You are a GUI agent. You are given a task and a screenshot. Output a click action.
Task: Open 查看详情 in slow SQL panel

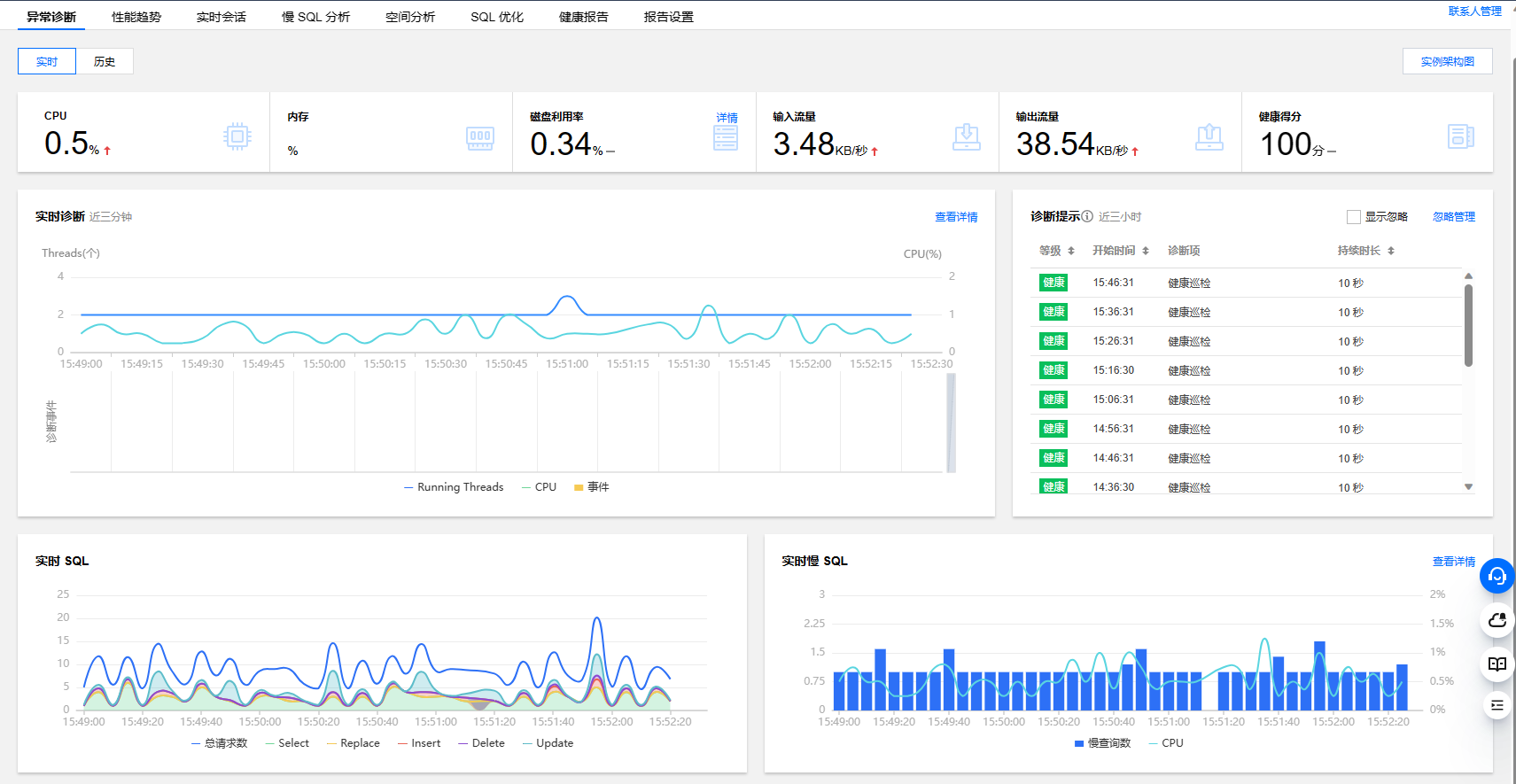[1454, 562]
